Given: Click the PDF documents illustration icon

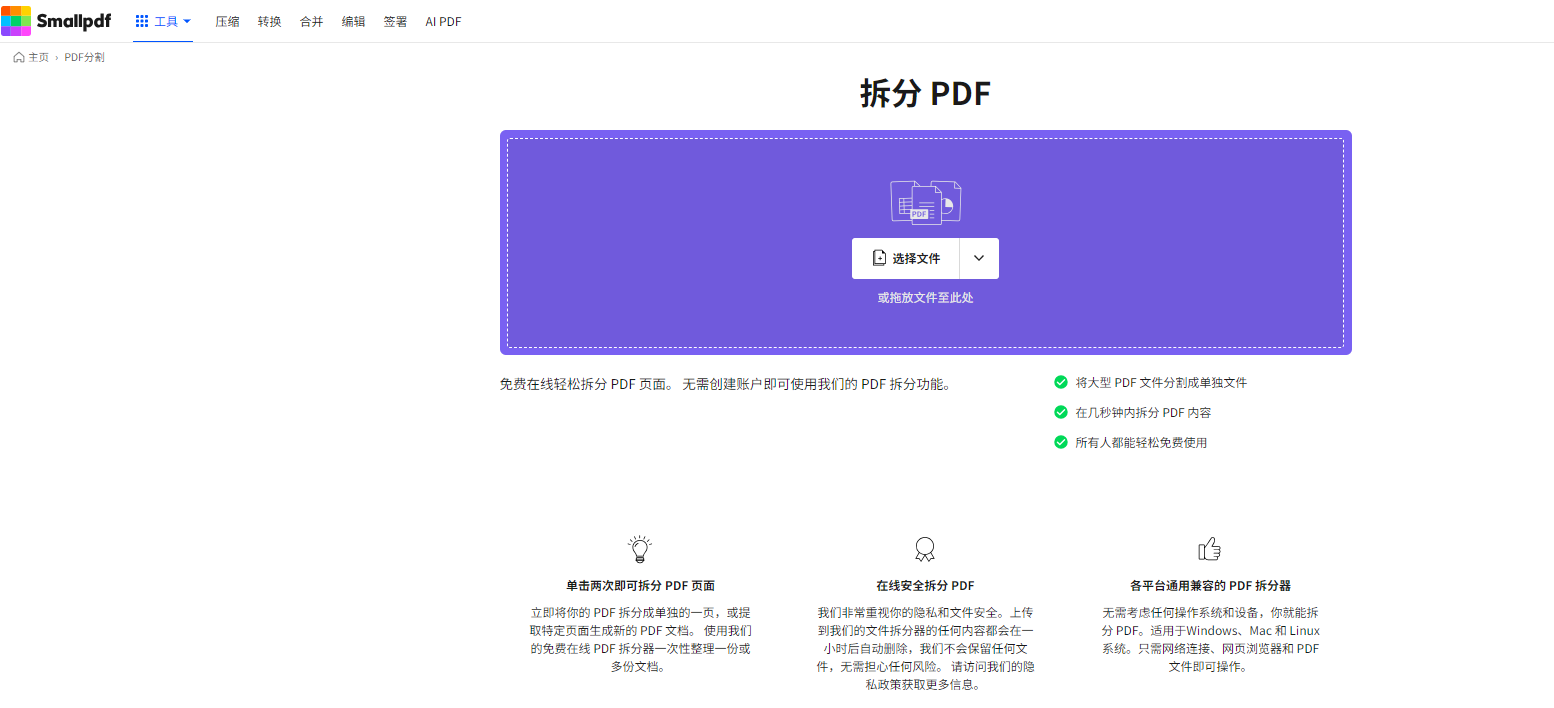Looking at the screenshot, I should point(925,202).
